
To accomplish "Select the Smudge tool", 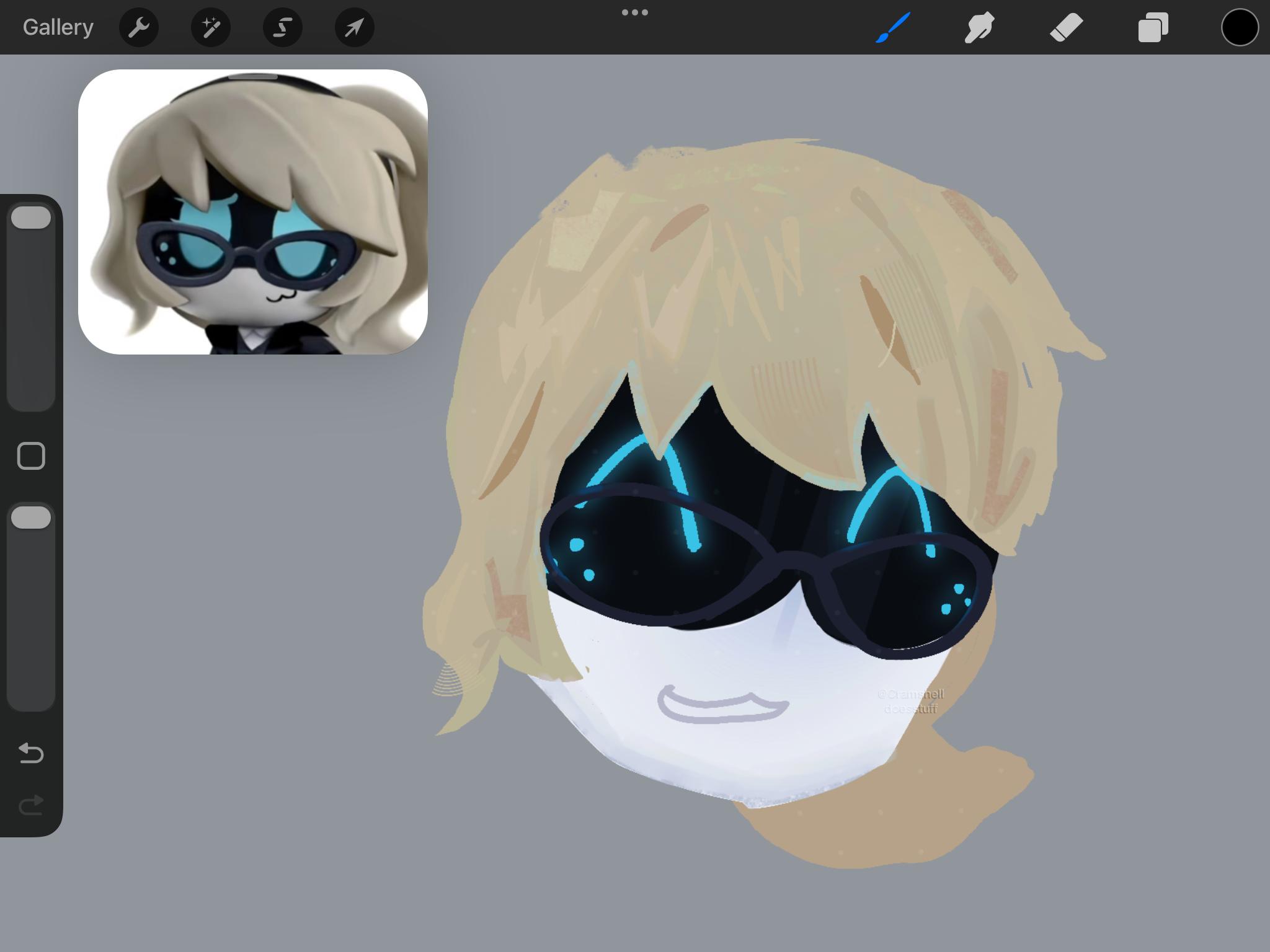I will (979, 27).
